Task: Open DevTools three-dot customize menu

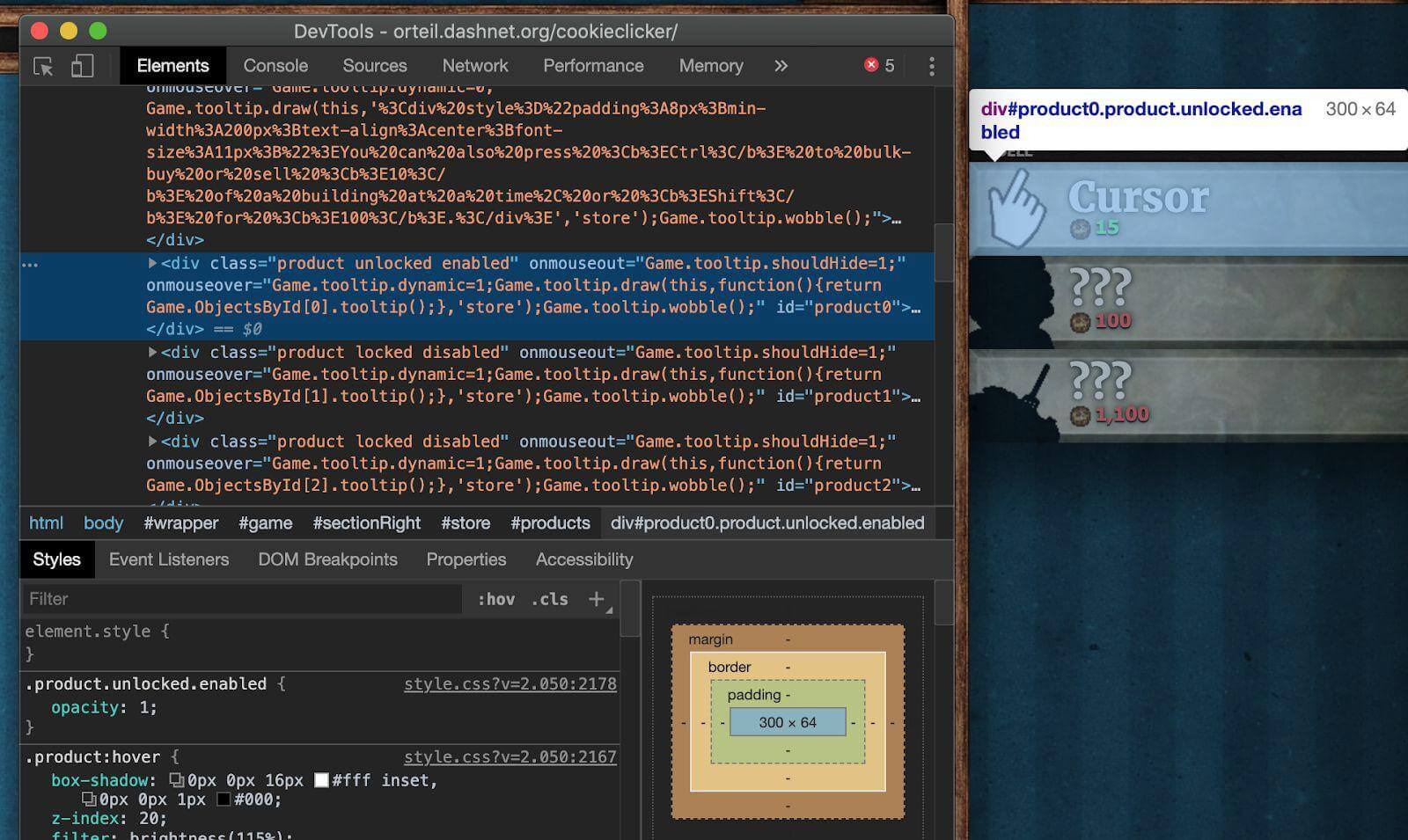Action: (931, 66)
